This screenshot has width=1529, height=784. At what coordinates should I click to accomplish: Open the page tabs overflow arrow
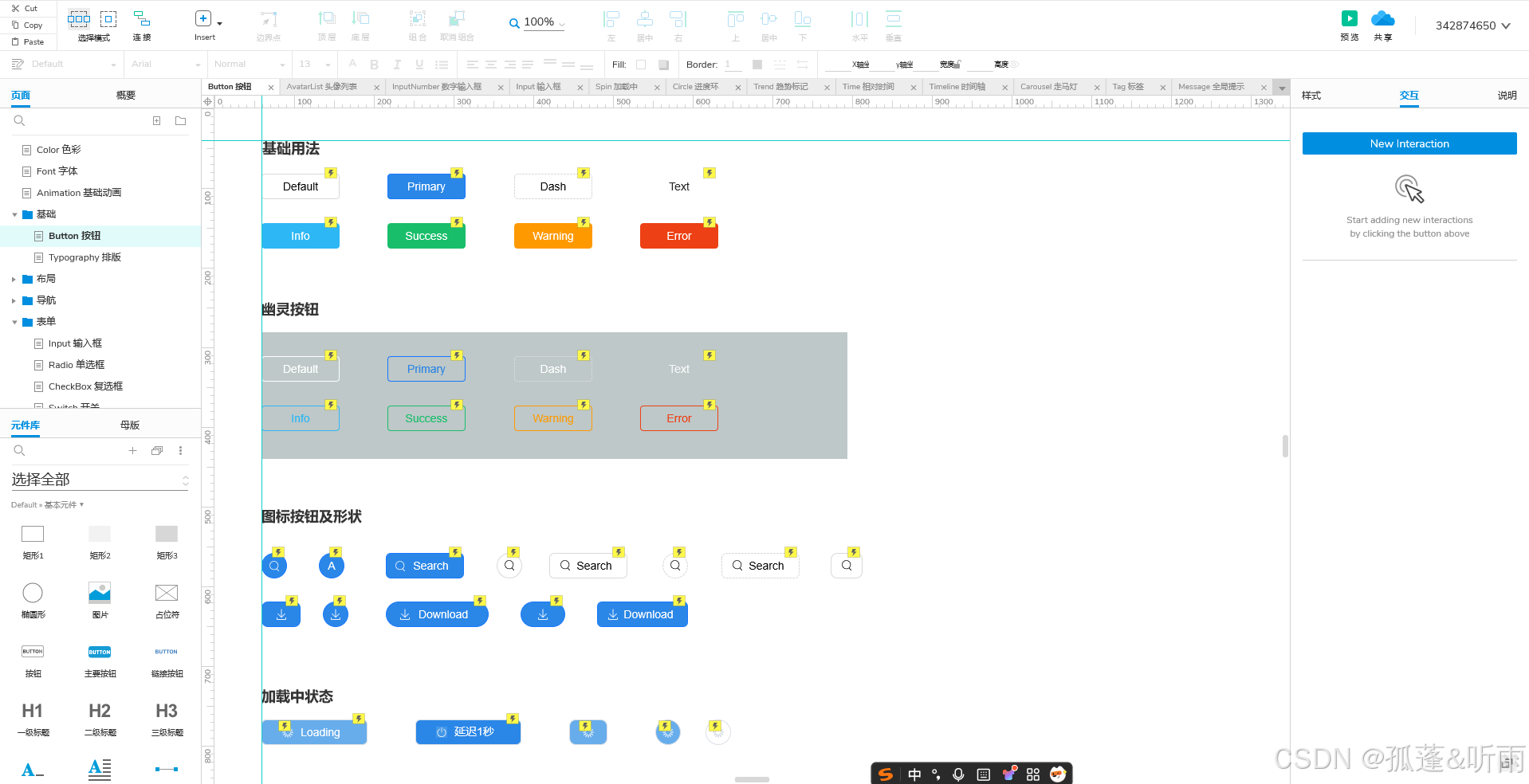[x=1282, y=88]
